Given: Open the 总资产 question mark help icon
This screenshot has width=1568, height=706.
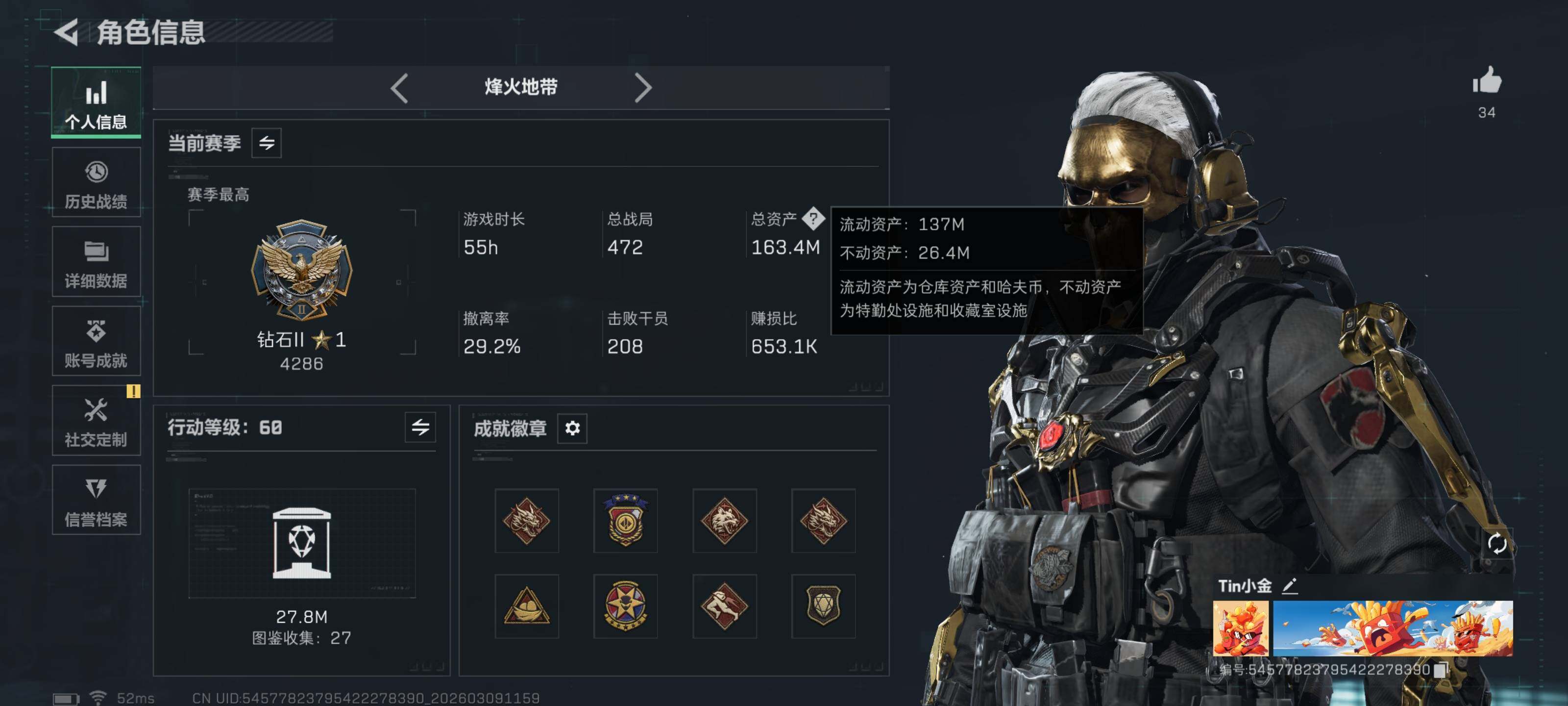Looking at the screenshot, I should [x=813, y=219].
